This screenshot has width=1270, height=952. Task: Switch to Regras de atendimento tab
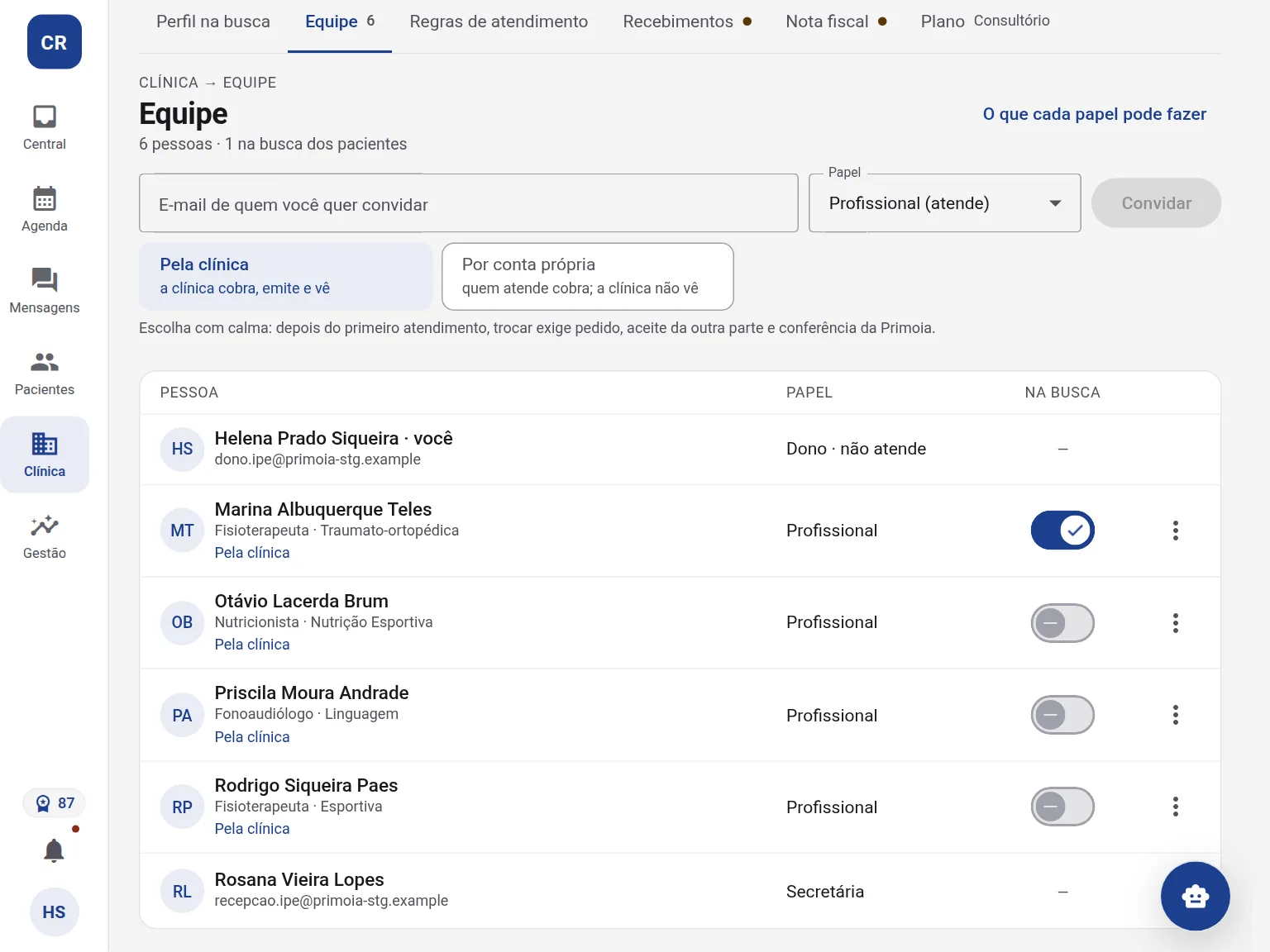pyautogui.click(x=499, y=21)
